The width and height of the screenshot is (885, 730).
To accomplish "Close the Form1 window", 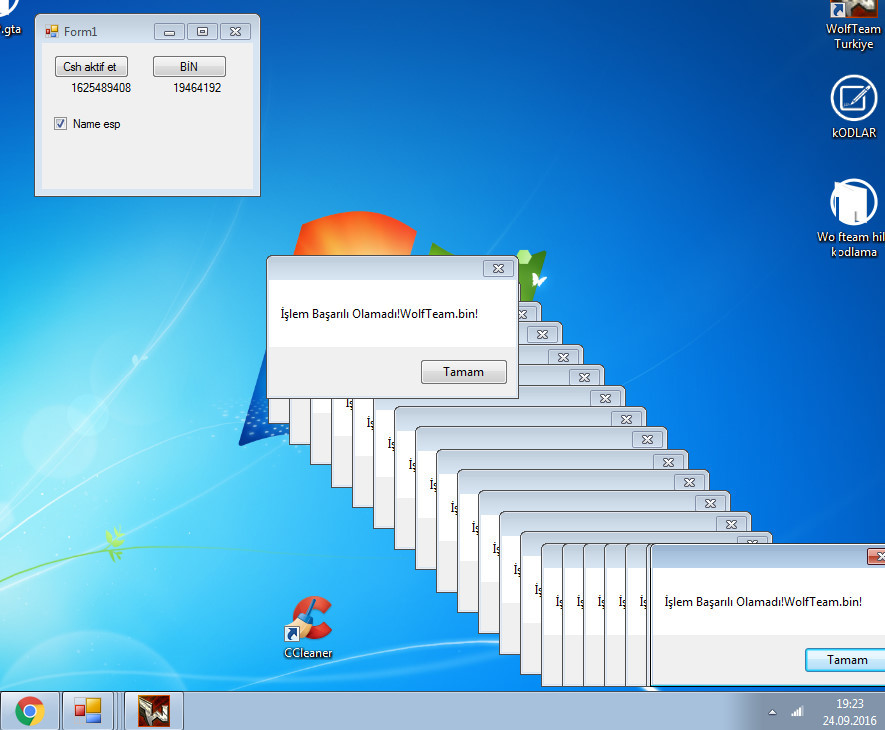I will 235,32.
